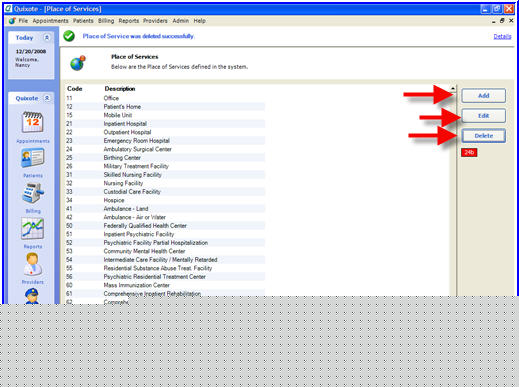This screenshot has height=387, width=519.
Task: Click the Edit button
Action: click(483, 116)
